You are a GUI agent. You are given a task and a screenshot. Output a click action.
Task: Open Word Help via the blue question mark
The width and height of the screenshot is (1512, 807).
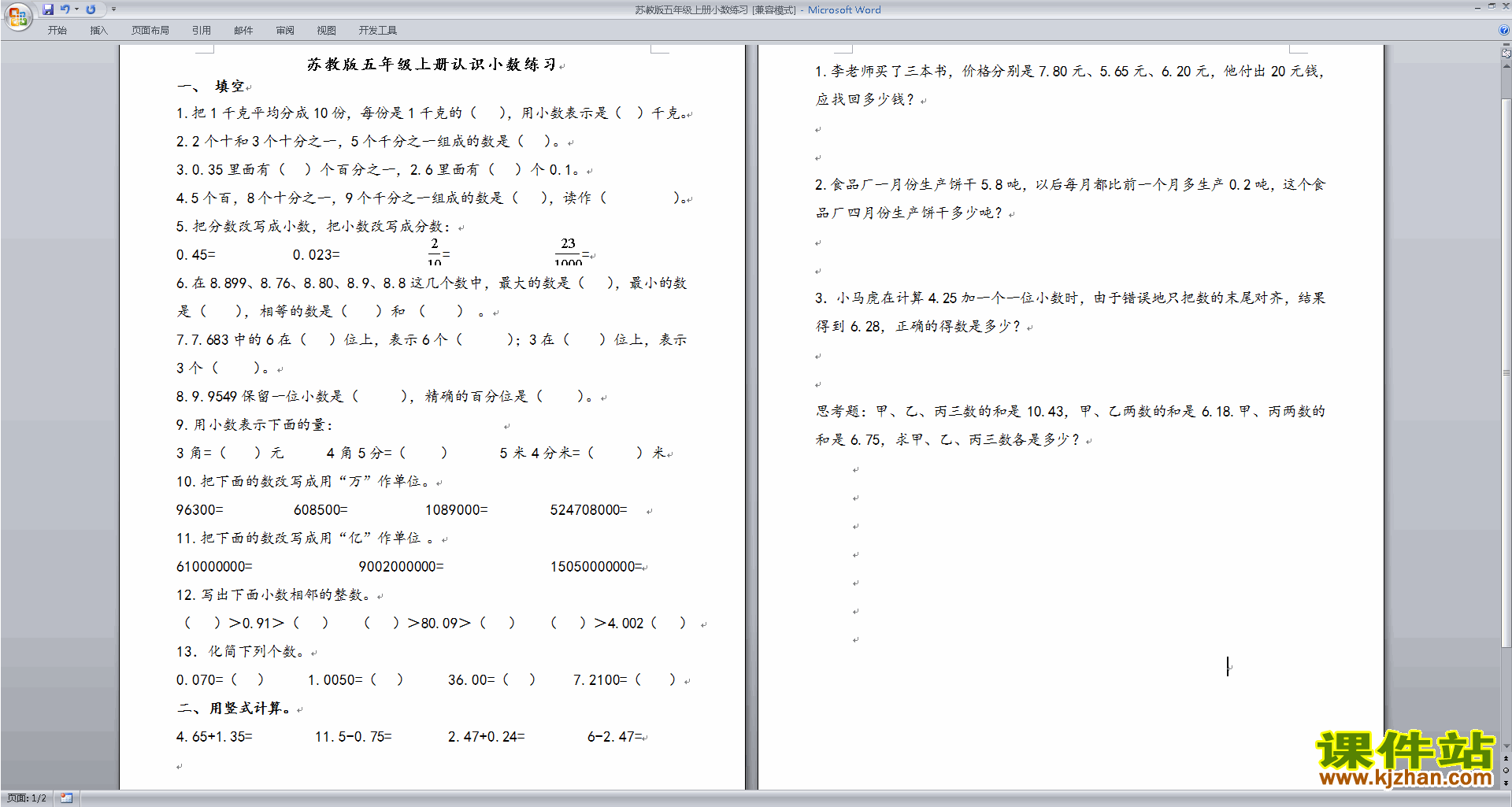point(1504,31)
